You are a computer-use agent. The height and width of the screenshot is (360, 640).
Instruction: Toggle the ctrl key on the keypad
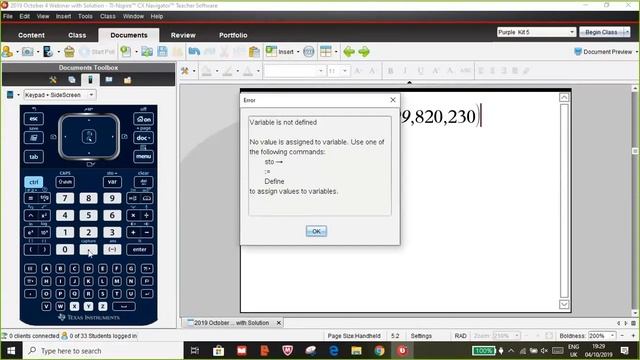click(34, 182)
